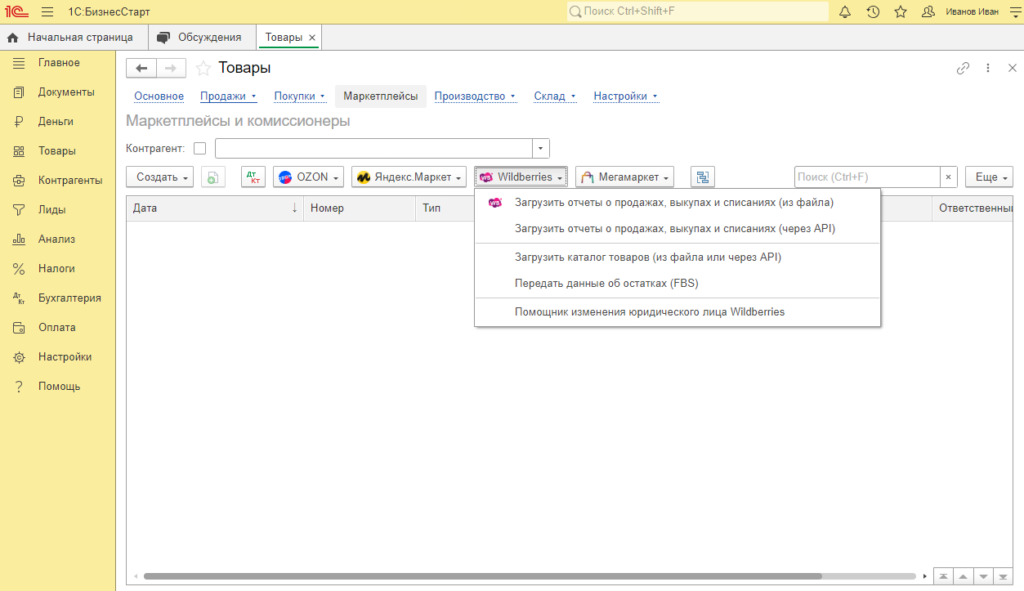Sort by the Ответственный column header

click(x=972, y=208)
